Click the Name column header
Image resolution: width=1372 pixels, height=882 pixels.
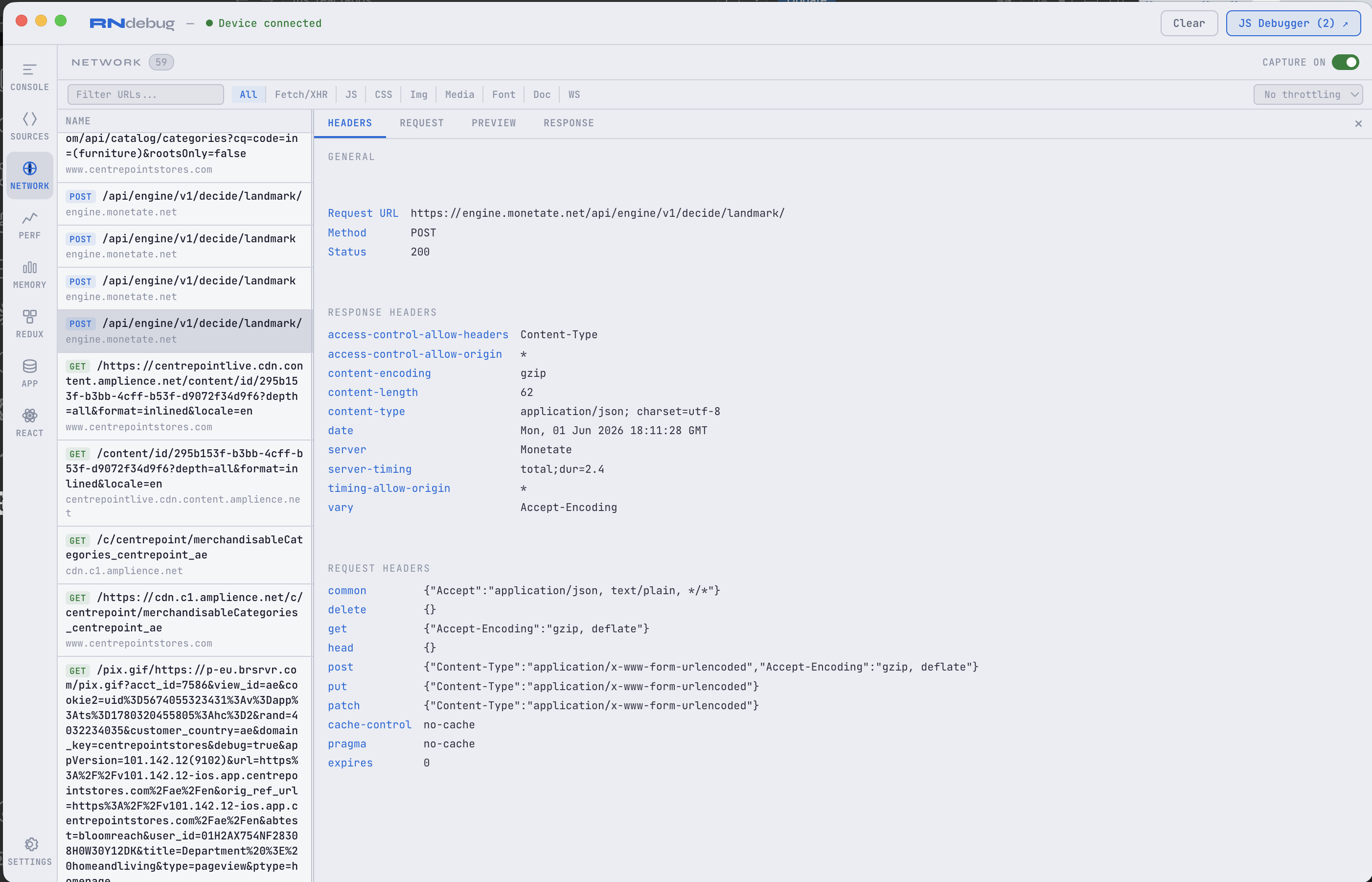click(x=78, y=121)
